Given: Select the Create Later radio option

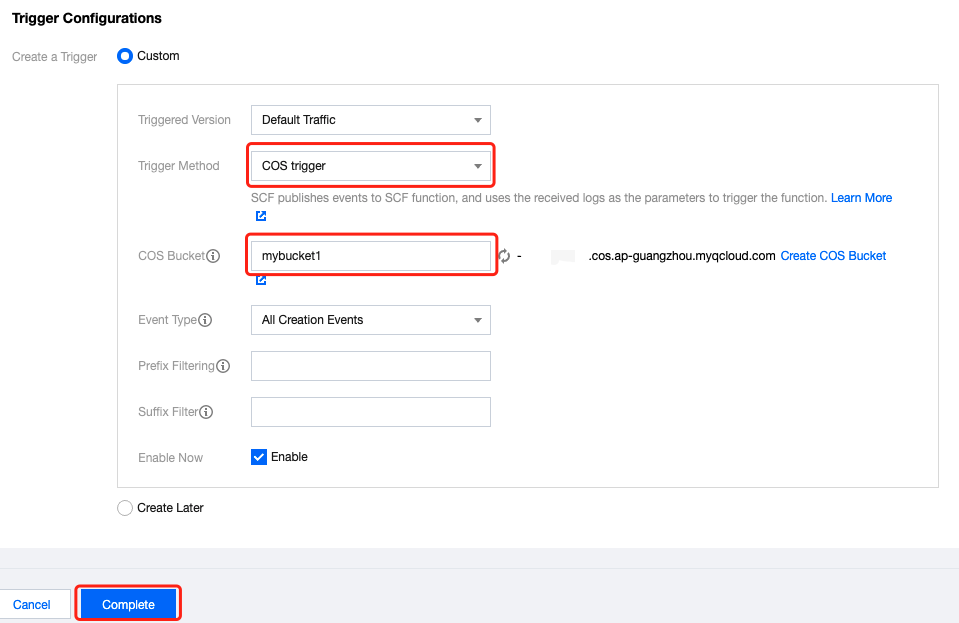Looking at the screenshot, I should click(125, 508).
